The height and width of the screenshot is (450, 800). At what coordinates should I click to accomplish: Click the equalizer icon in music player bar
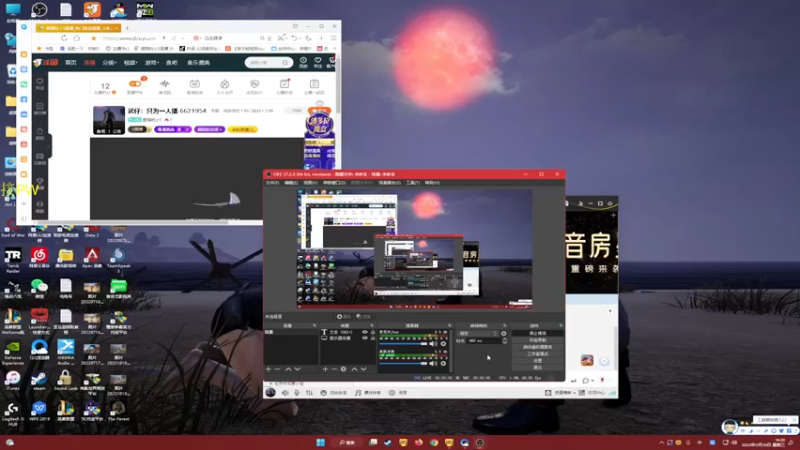point(309,393)
